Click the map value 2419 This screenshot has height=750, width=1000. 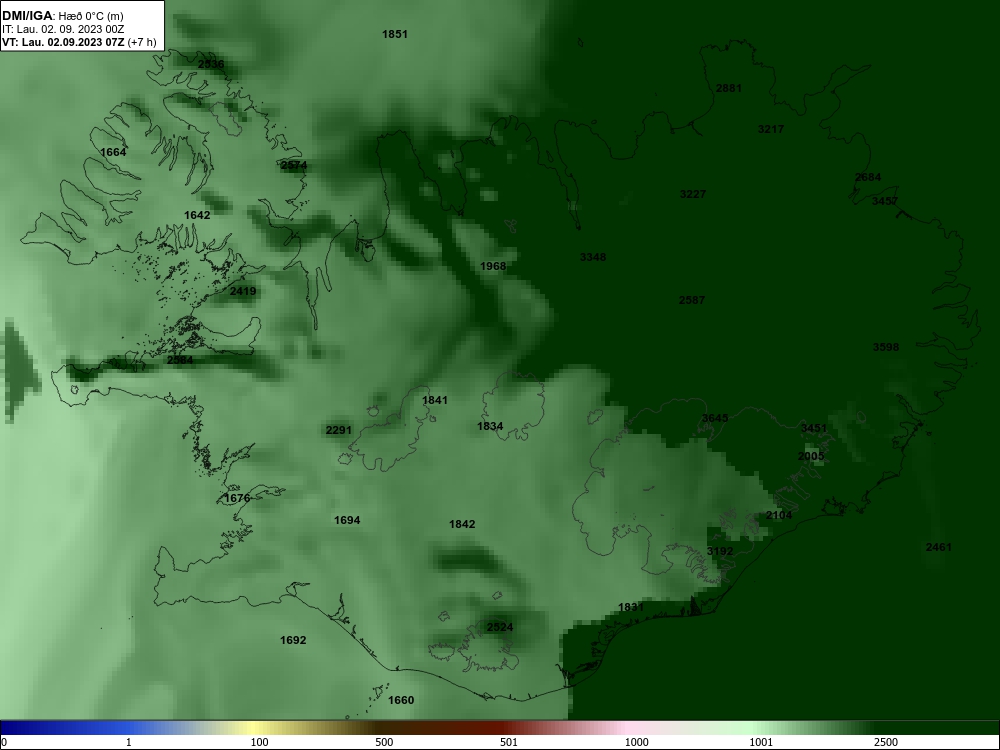[x=243, y=291]
